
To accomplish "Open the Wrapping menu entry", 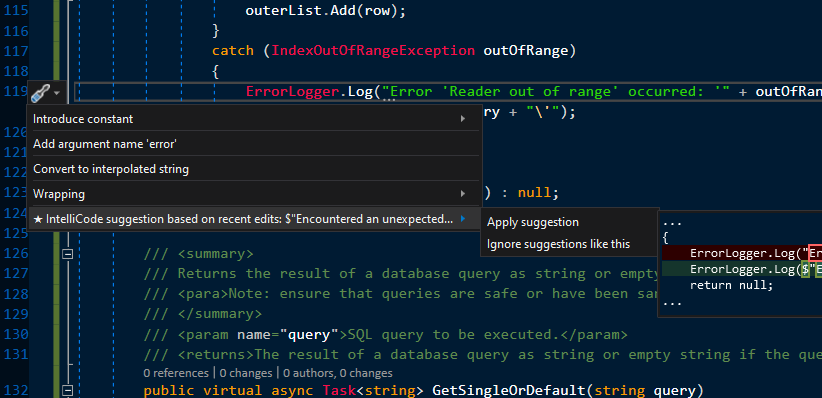I will tap(253, 194).
